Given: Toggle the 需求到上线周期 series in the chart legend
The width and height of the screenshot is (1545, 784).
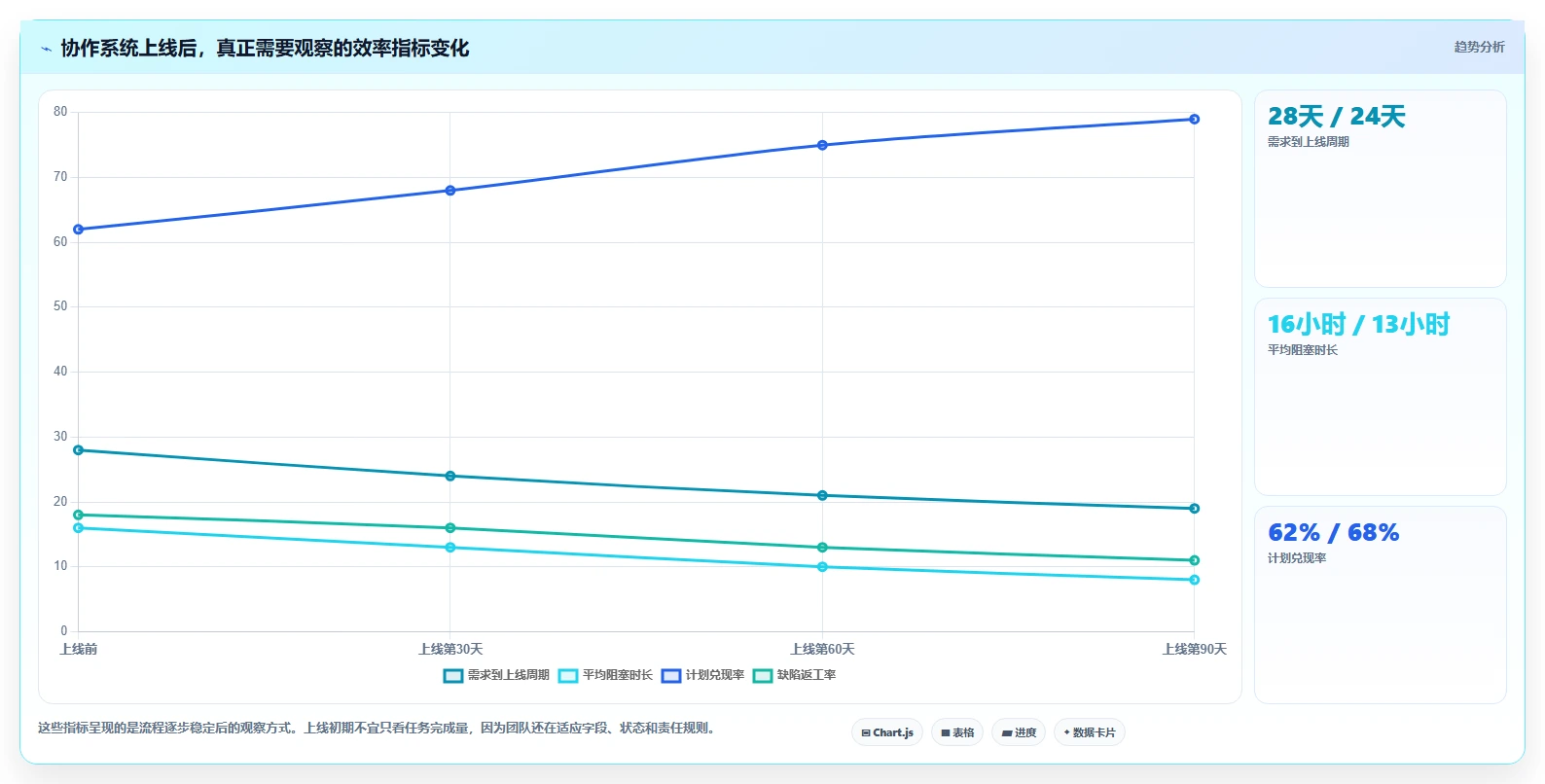Looking at the screenshot, I should 496,675.
